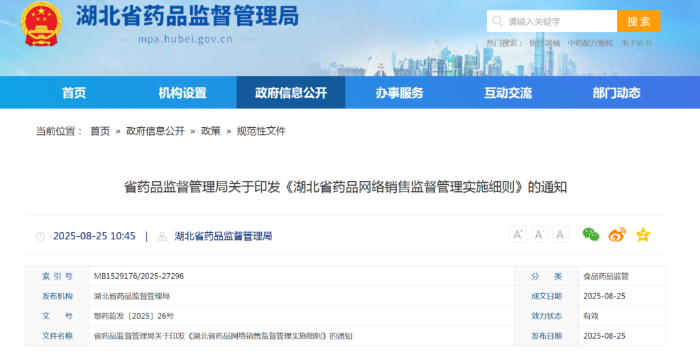Open the 政府信息公开 navigation tab
Image resolution: width=700 pixels, height=364 pixels.
(x=291, y=92)
